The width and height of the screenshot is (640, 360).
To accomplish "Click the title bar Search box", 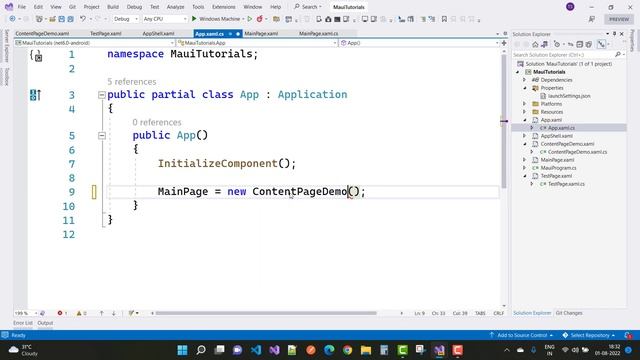I will 308,7.
